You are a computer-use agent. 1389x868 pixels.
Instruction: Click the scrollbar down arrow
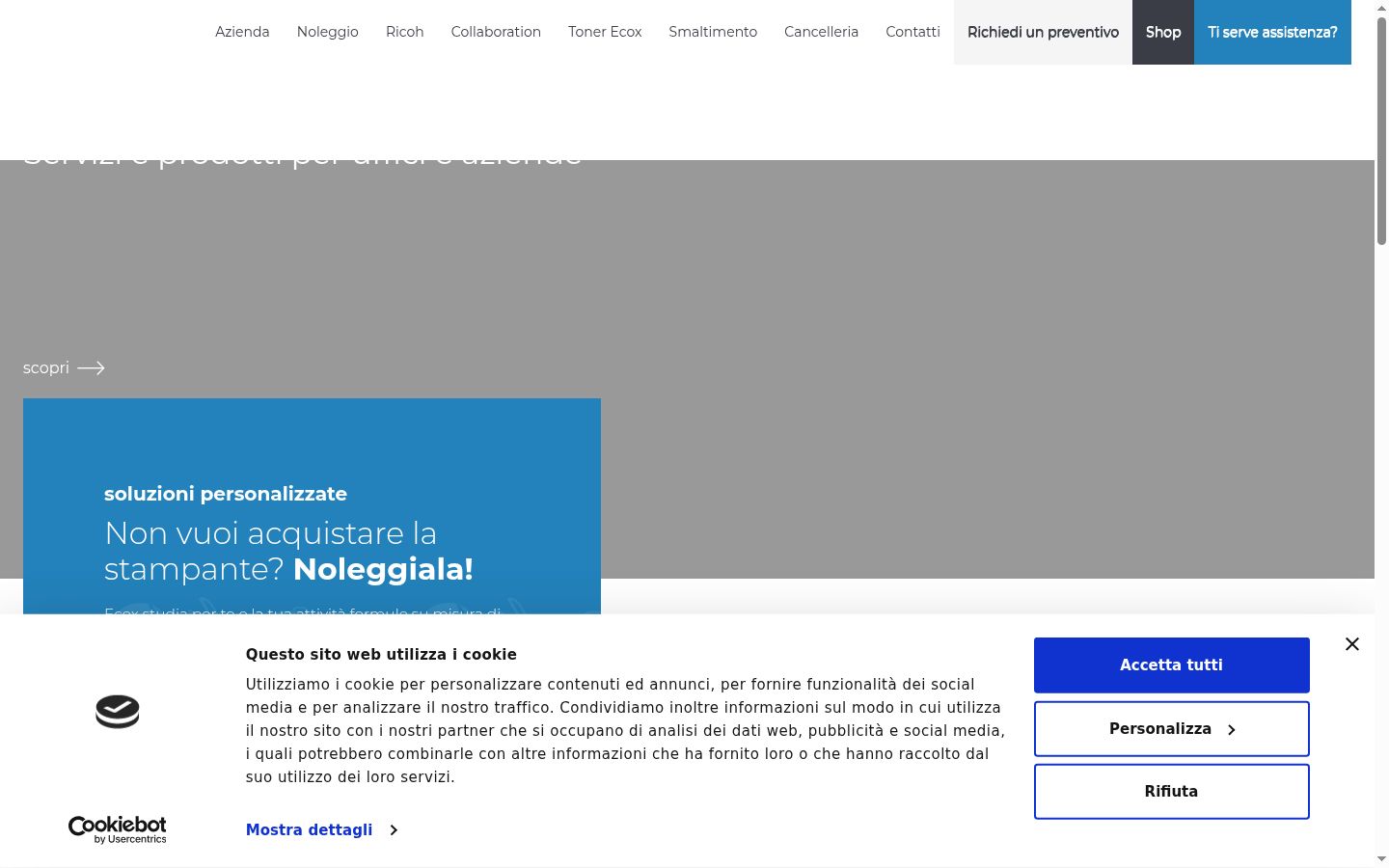point(1381,858)
